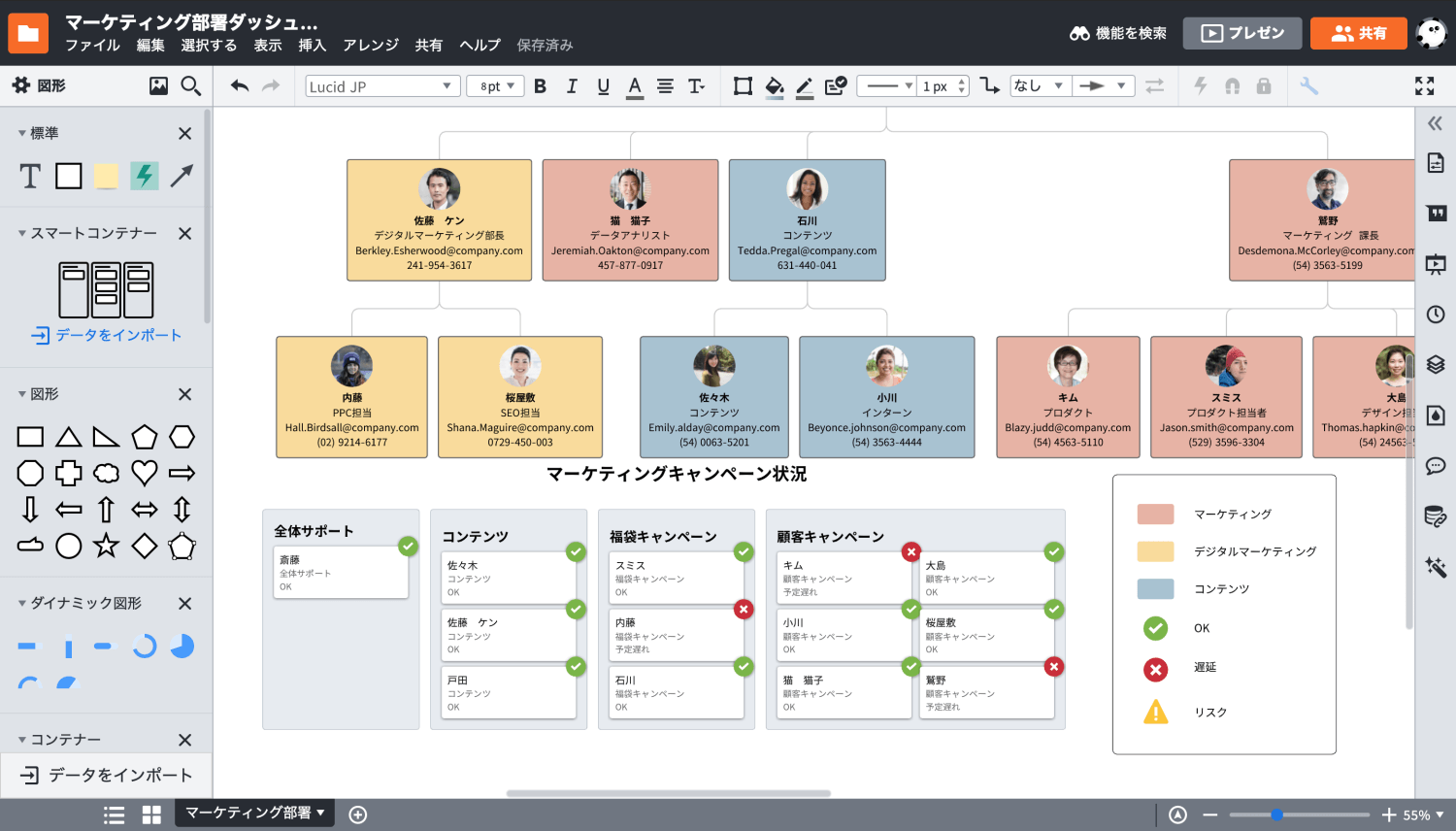Screen dimensions: 1456x831
Task: Click the fullscreen expand icon
Action: (1424, 86)
